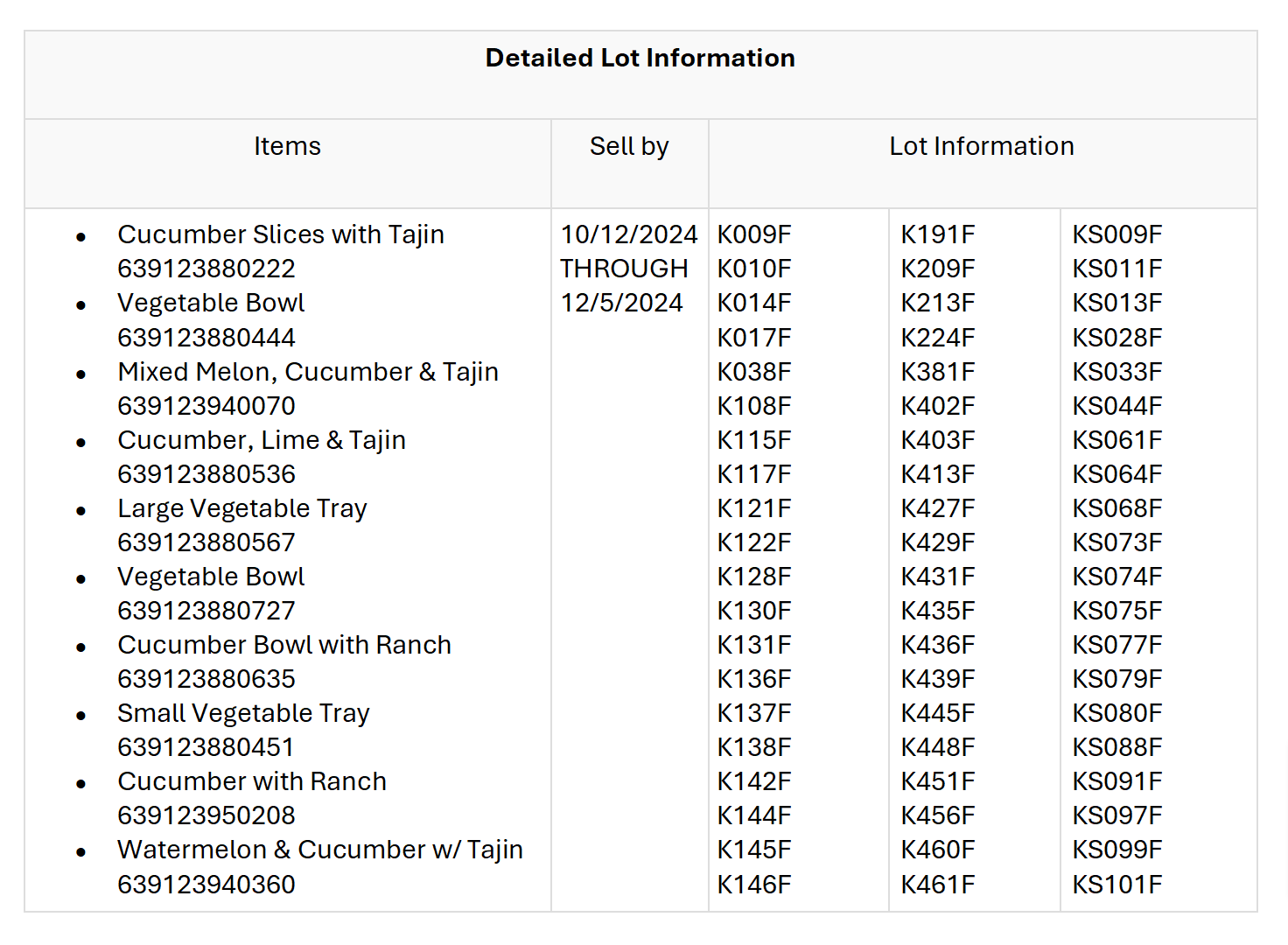
Task: Click Cucumber Slices with Tajin item
Action: 281,234
